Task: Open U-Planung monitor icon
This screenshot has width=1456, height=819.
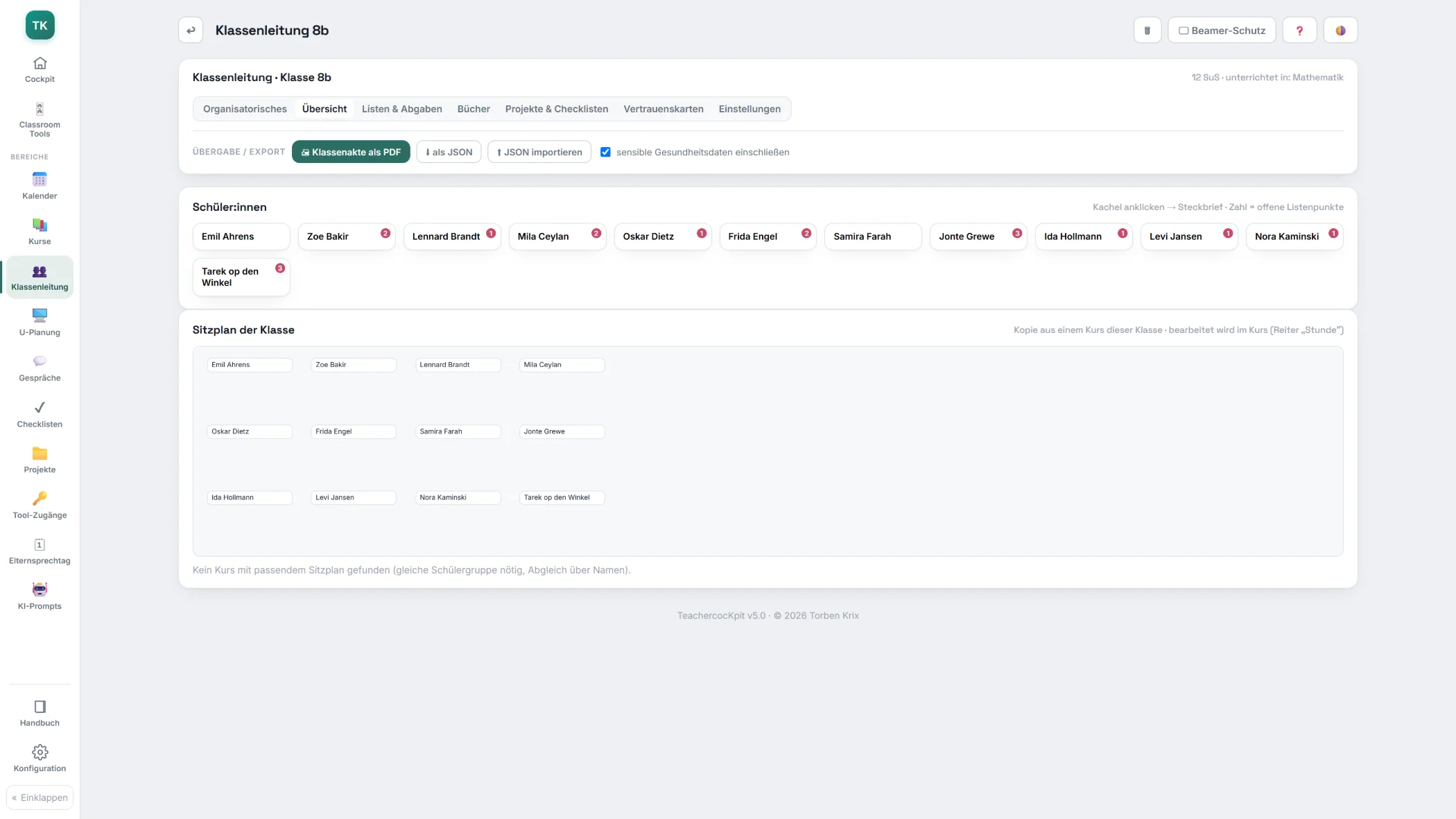Action: point(40,316)
